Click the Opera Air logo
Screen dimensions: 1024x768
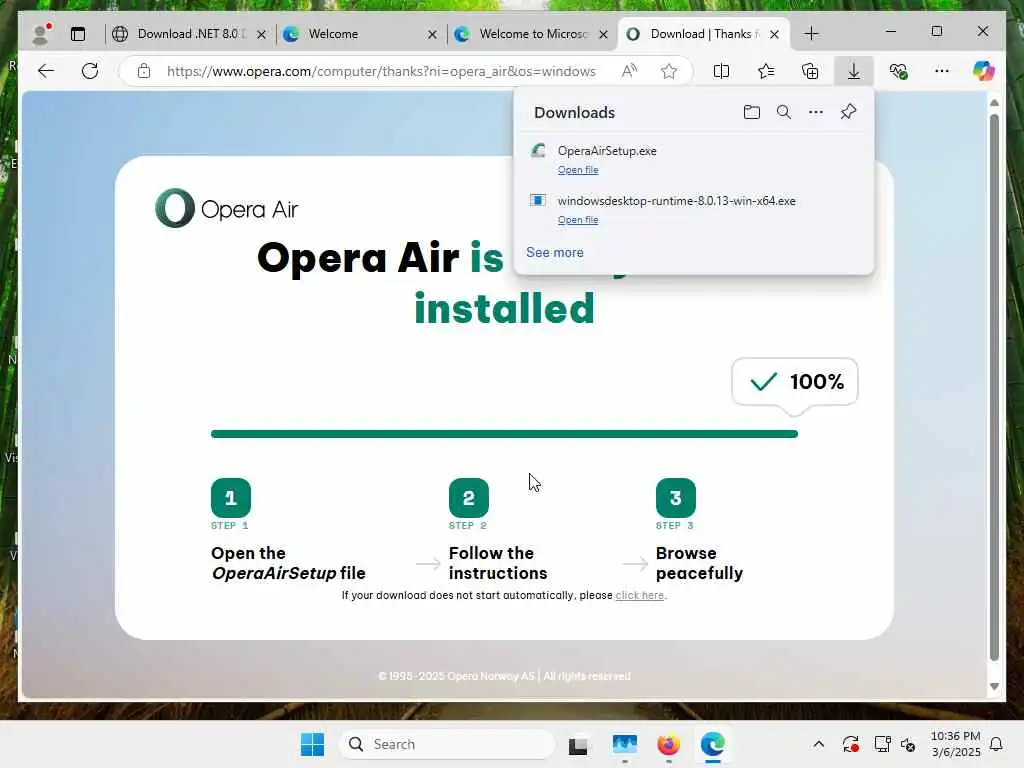pos(227,208)
